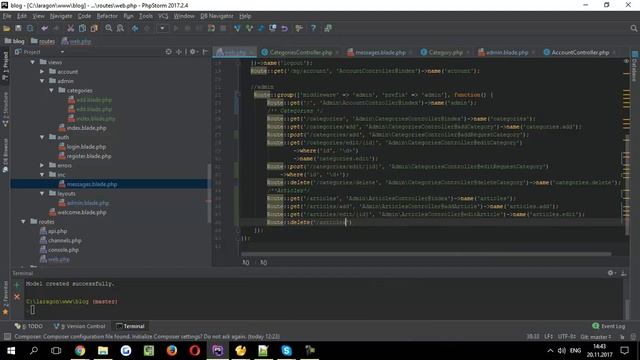The width and height of the screenshot is (640, 360).
Task: Open Firefox from the taskbar
Action: [172, 351]
